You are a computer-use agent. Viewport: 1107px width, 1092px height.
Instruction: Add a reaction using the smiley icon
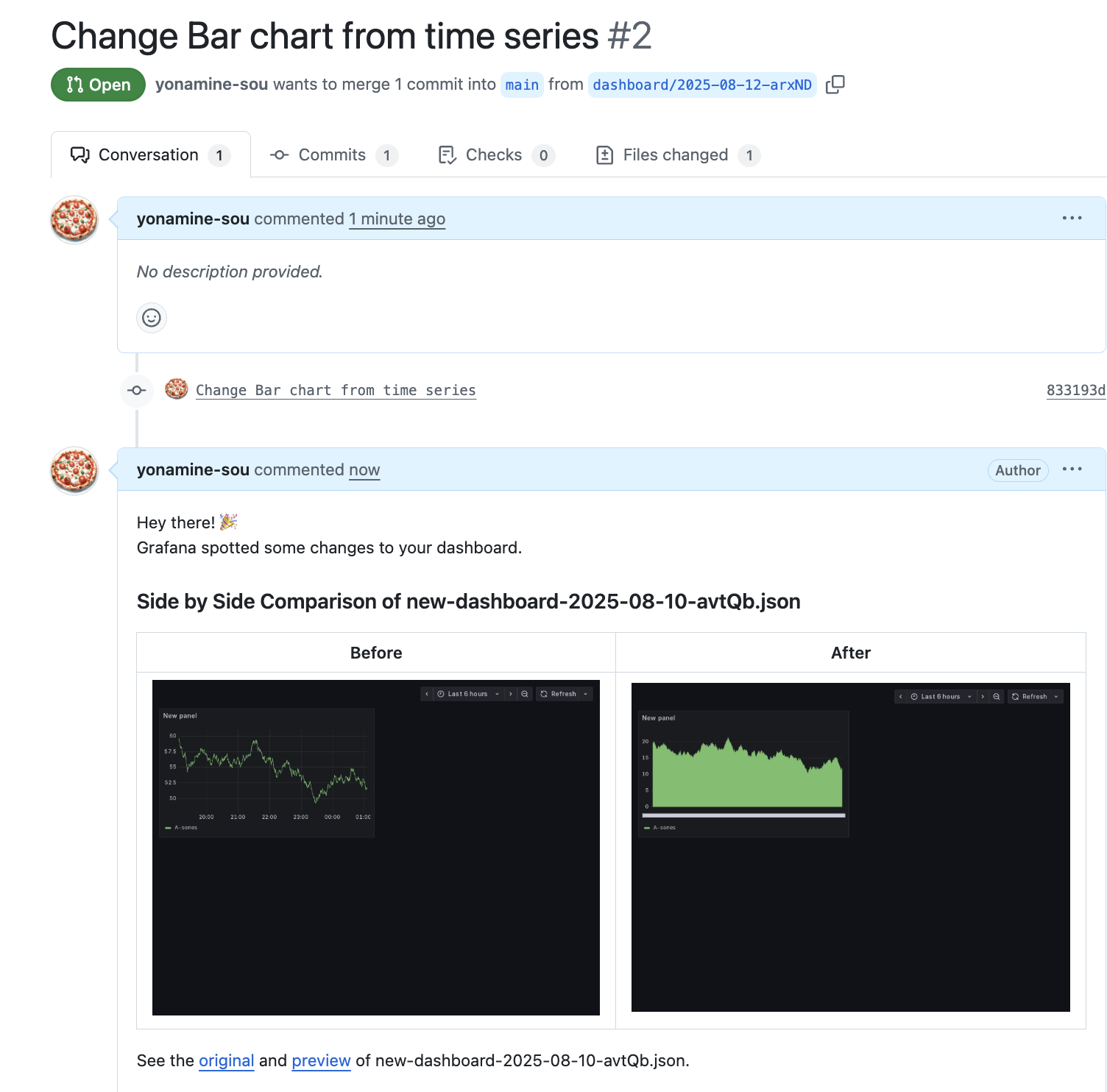[x=152, y=318]
